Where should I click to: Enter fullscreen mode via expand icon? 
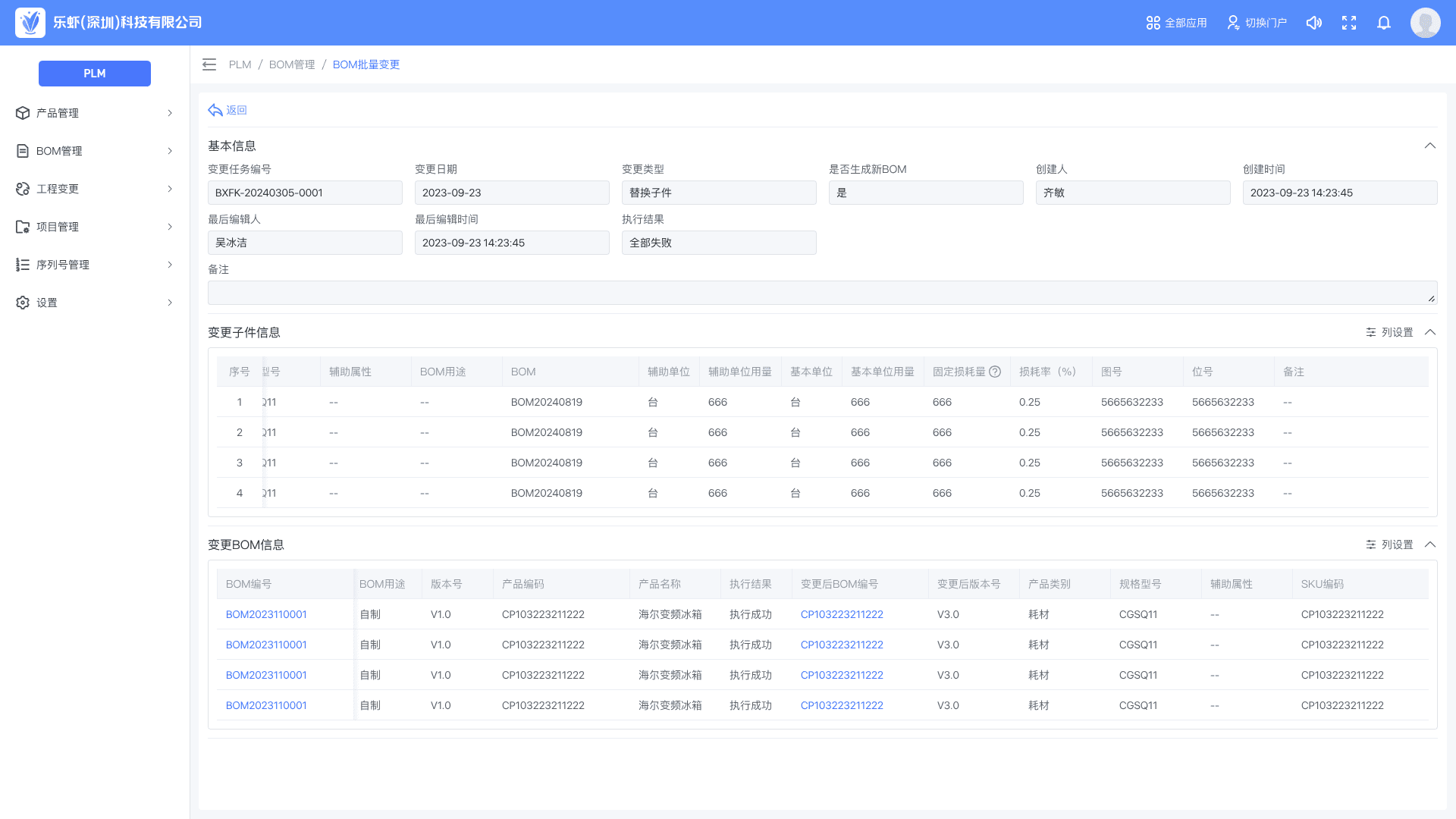pos(1348,23)
